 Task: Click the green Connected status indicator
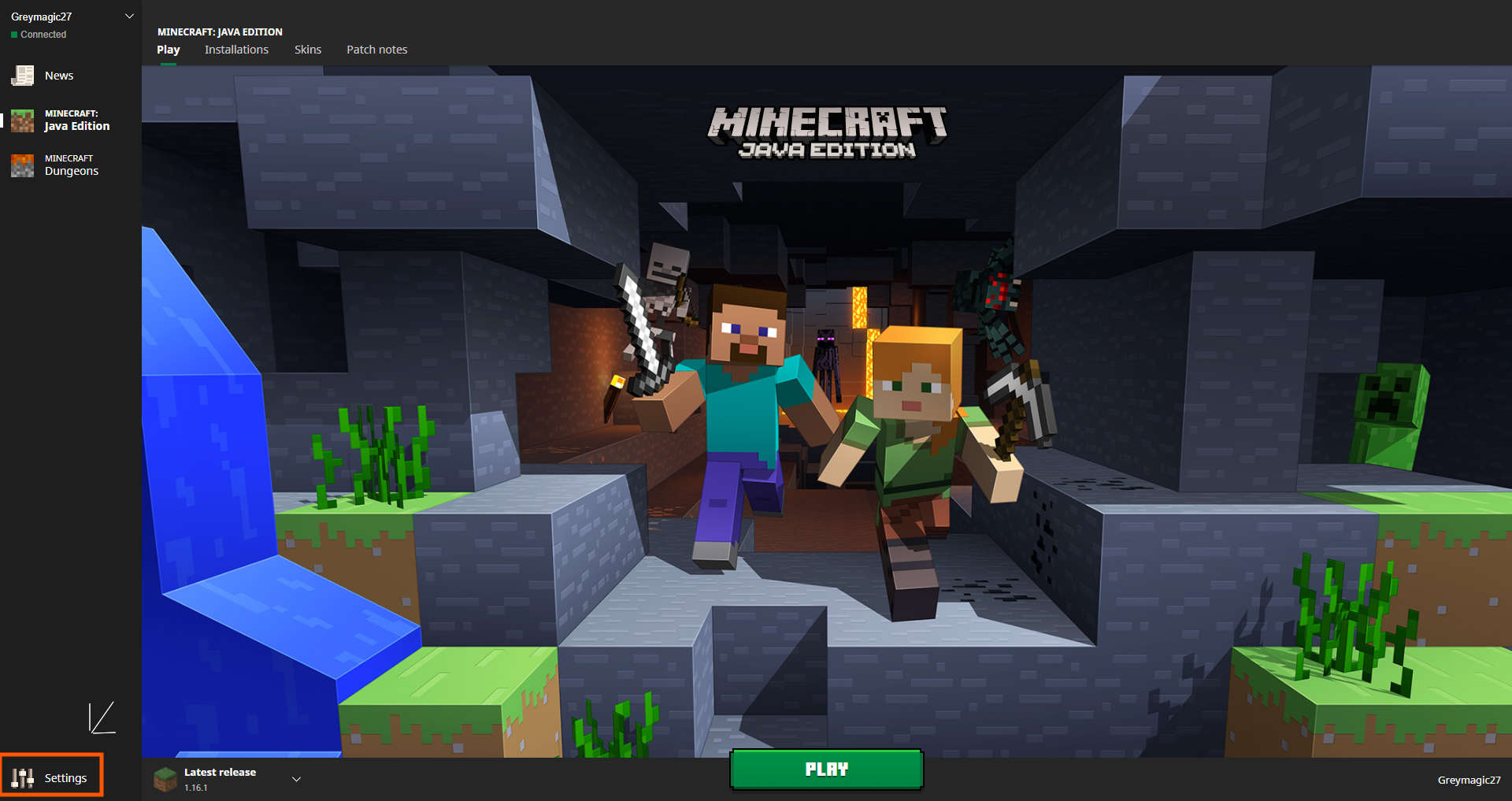pos(13,34)
